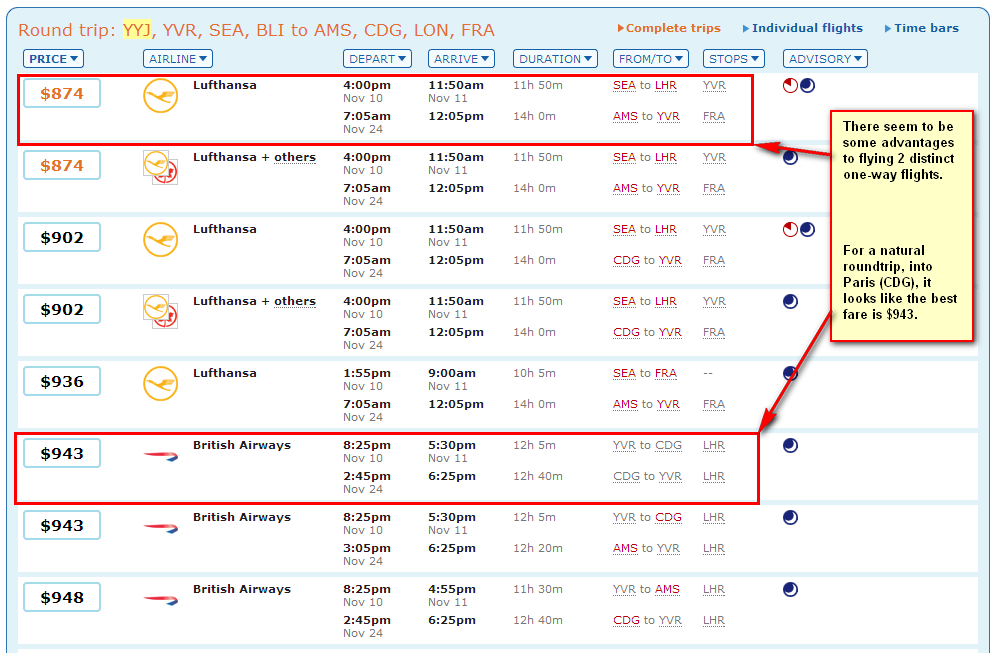Click moon advisory icon in $948 row
The width and height of the screenshot is (995, 653).
(x=790, y=590)
